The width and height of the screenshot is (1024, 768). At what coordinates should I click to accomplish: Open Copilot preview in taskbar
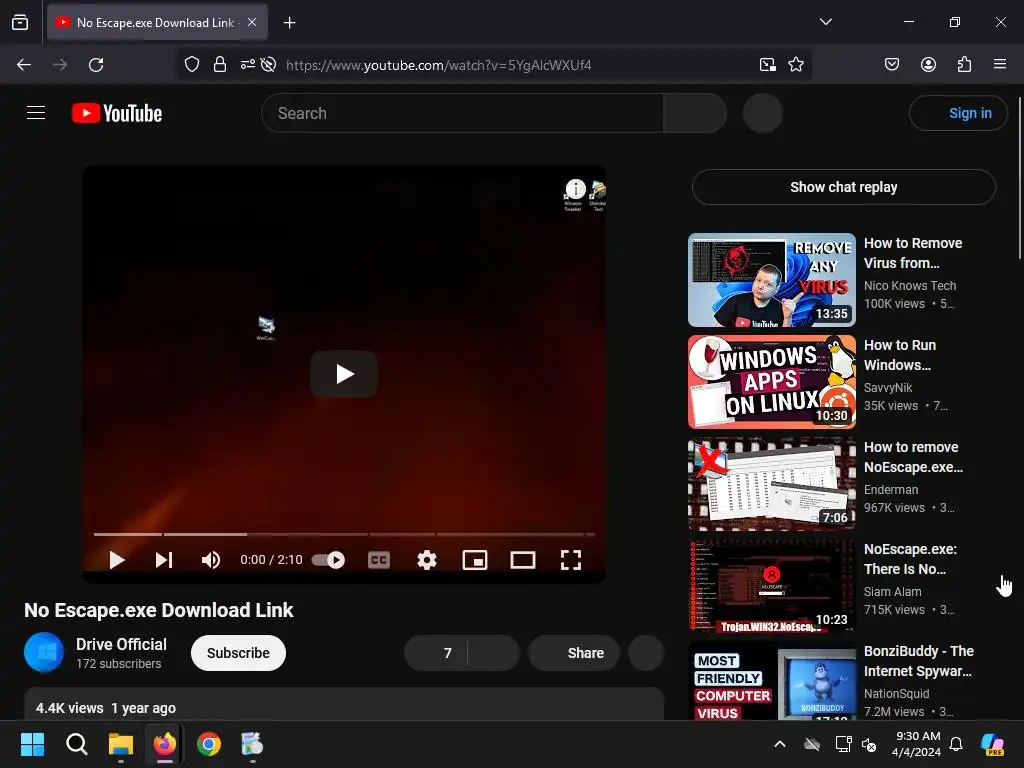993,744
